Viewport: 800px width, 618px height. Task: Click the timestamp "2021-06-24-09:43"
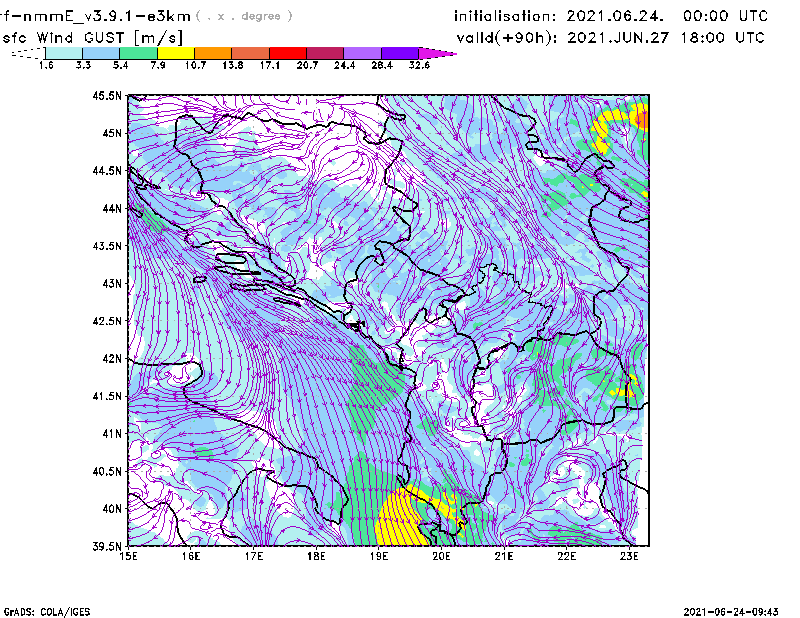coord(731,612)
